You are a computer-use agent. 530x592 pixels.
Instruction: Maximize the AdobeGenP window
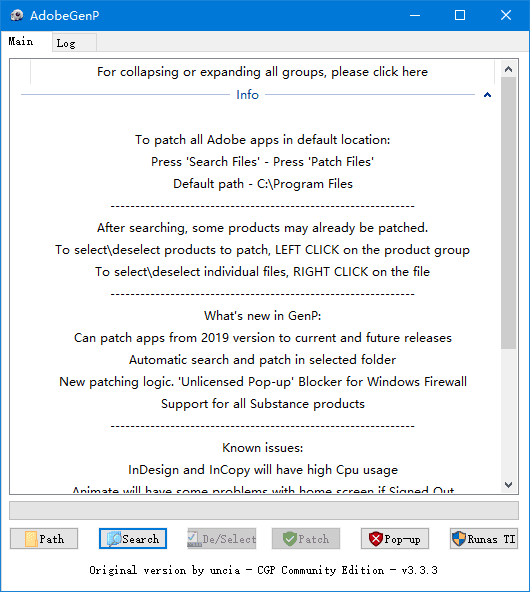[460, 15]
